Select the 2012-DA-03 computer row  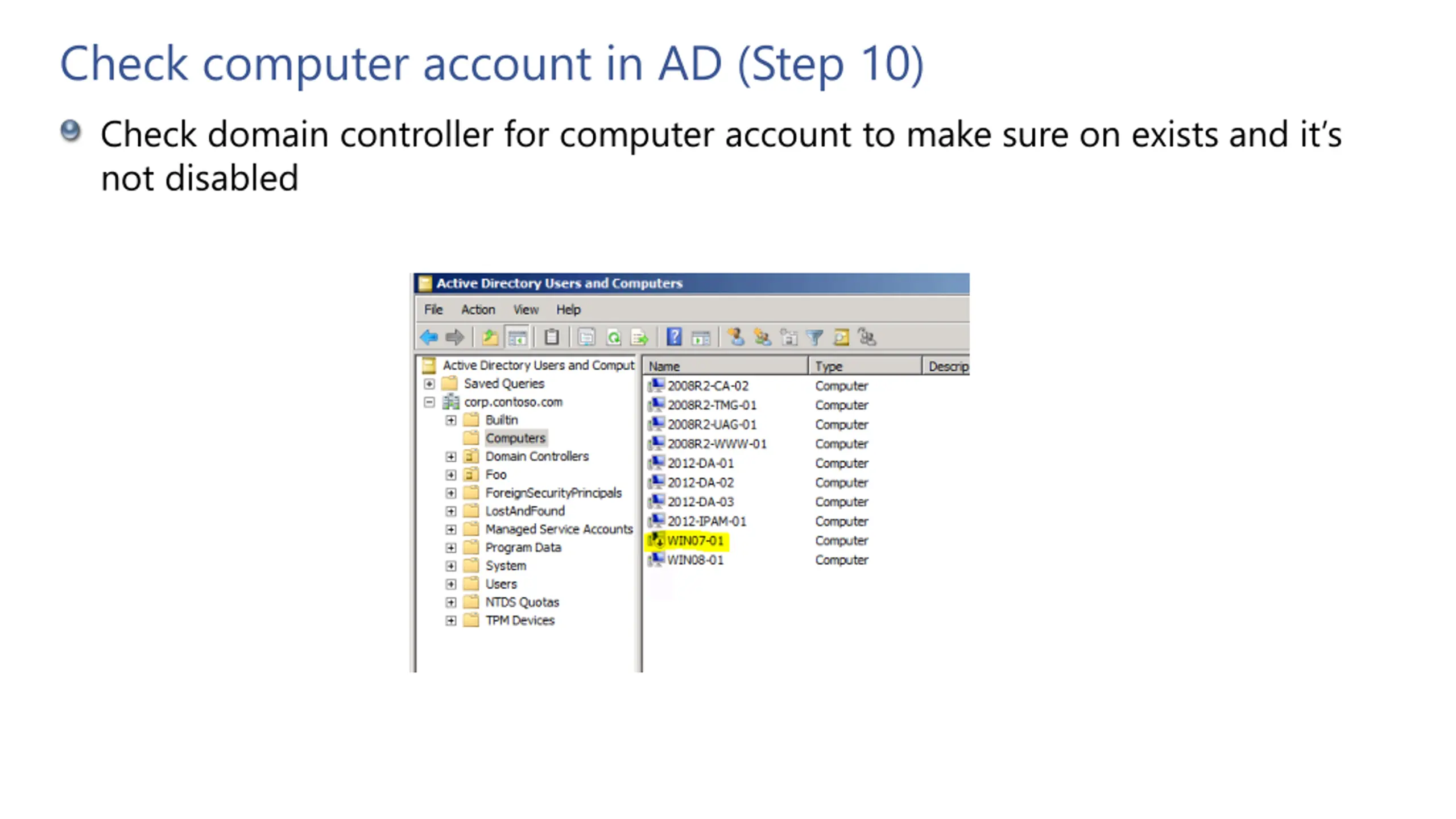pyautogui.click(x=759, y=502)
